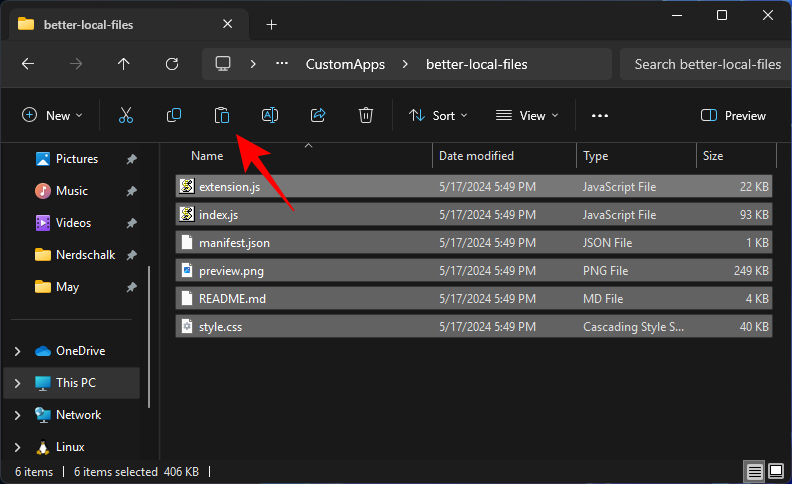Open the View options menu
The width and height of the screenshot is (792, 484).
pos(528,116)
